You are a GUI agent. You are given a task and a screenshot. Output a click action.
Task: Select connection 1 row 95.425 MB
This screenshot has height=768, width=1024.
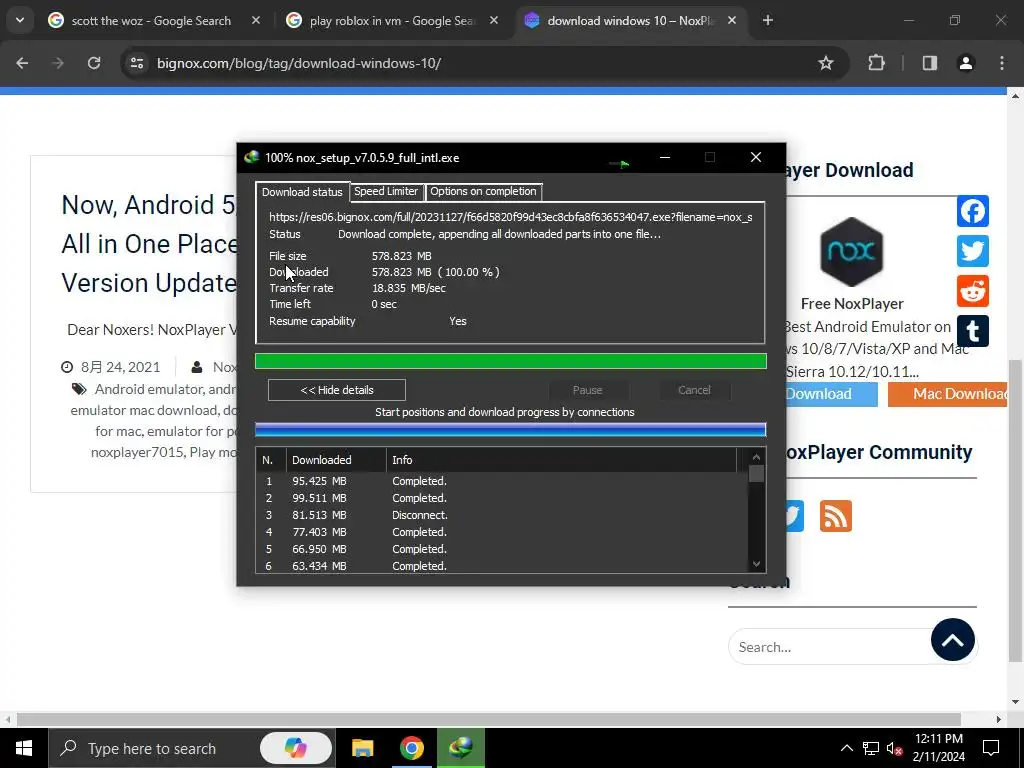point(502,481)
